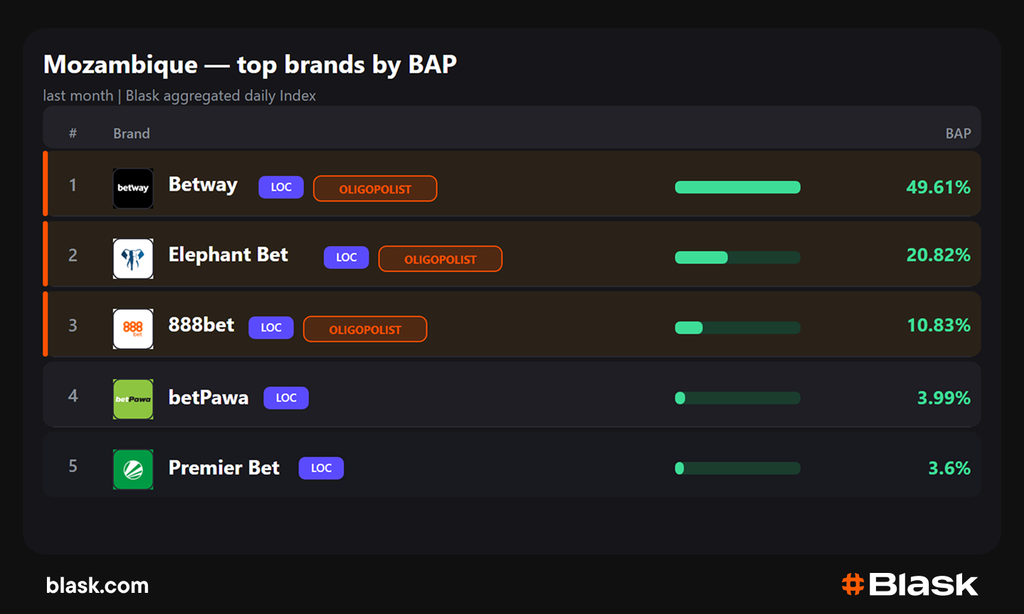Click the LOC badge next to betPawa
The width and height of the screenshot is (1024, 614).
tap(286, 398)
